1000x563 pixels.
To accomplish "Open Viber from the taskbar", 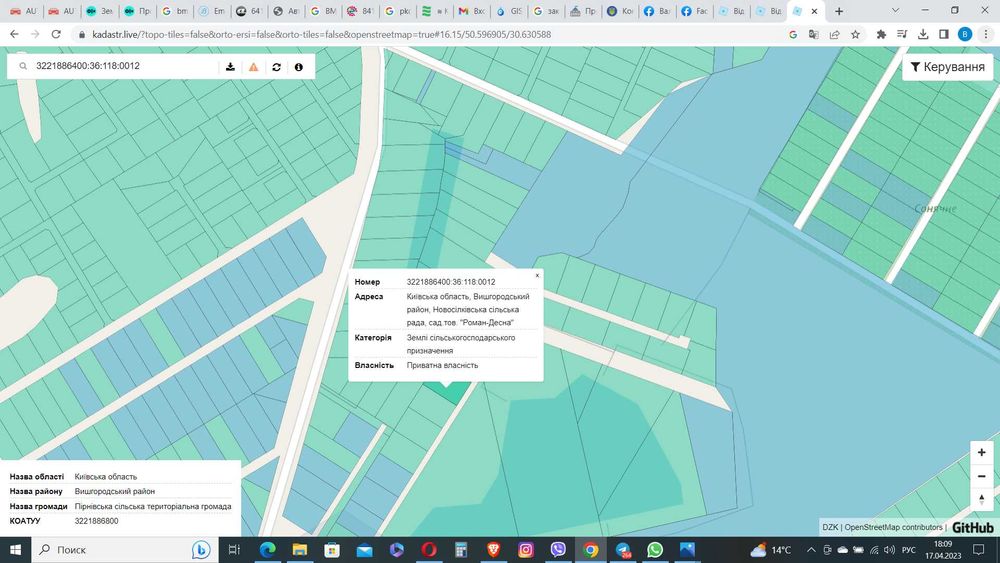I will (558, 549).
